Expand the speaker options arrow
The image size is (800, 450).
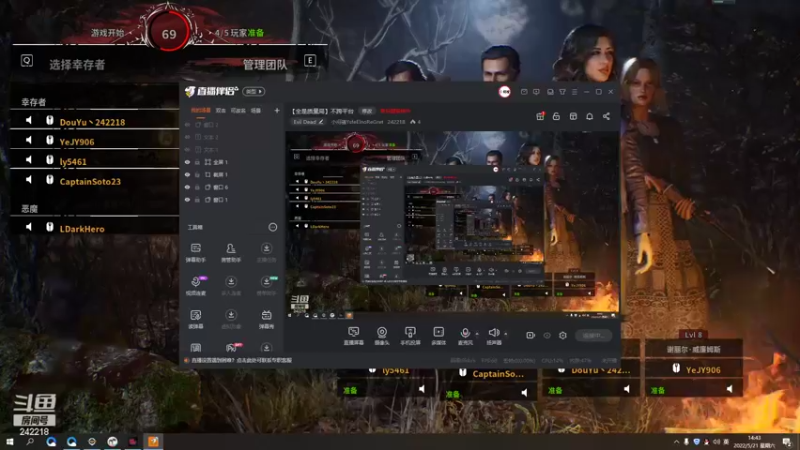(506, 334)
